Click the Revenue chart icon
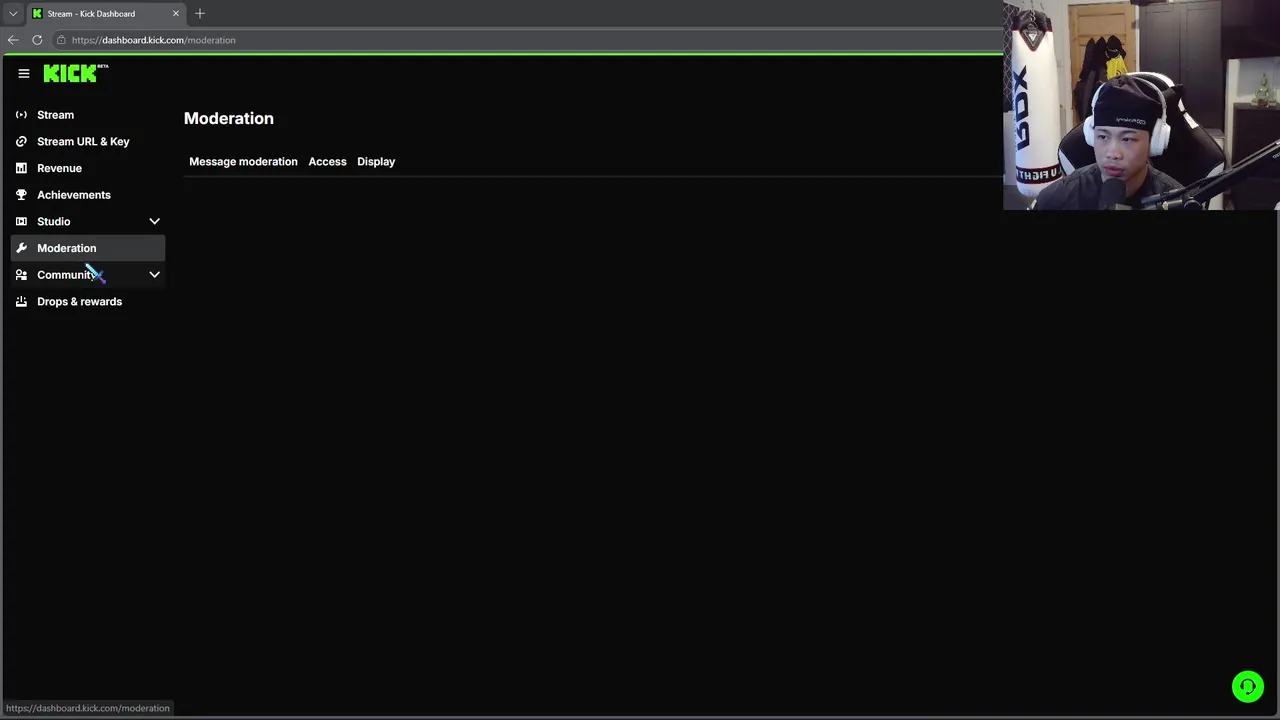This screenshot has height=720, width=1280. 21,168
